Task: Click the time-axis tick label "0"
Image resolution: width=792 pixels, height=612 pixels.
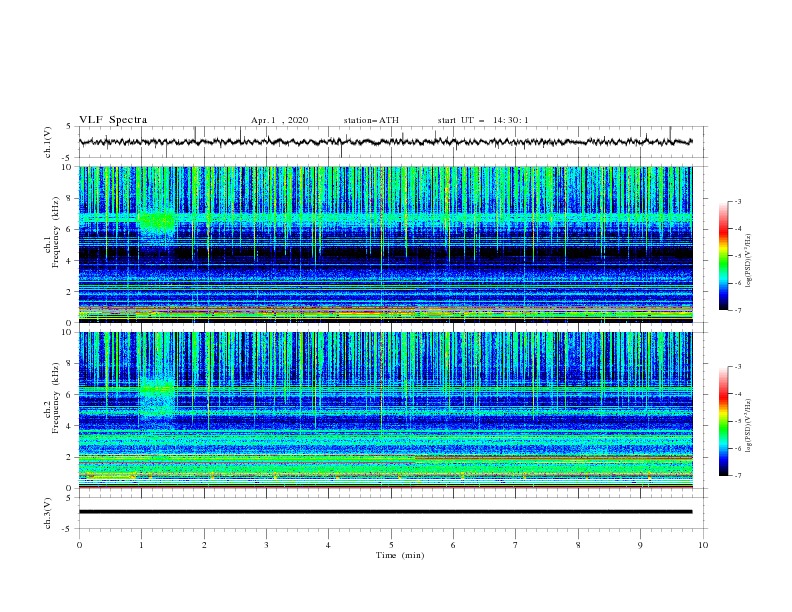Action: [x=79, y=545]
